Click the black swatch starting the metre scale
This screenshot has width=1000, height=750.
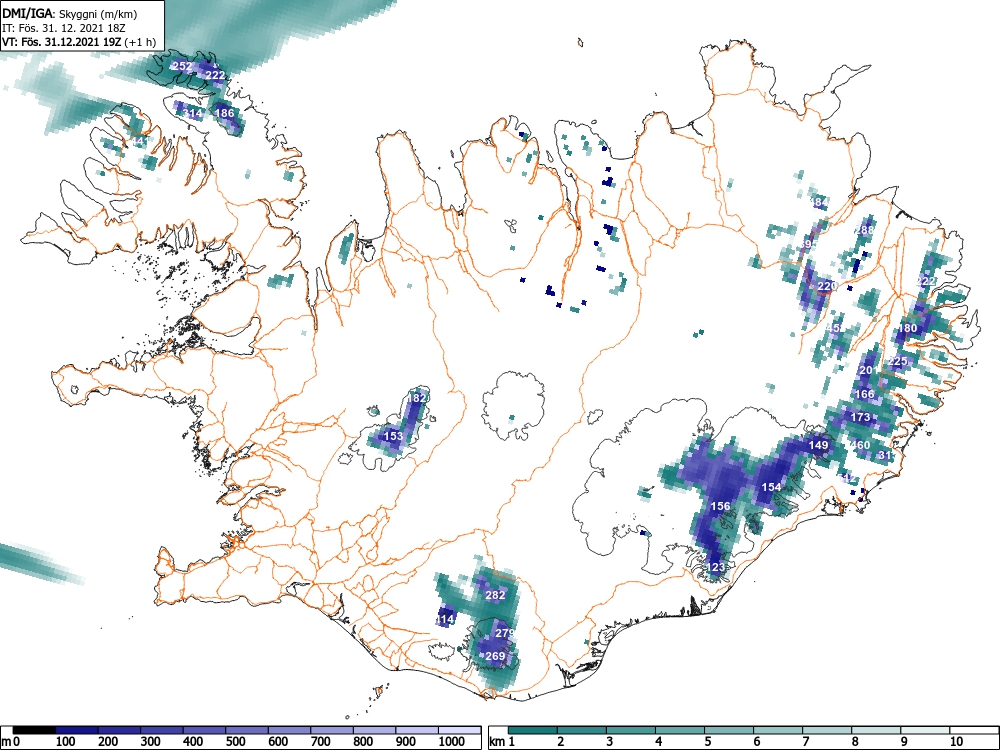point(34,730)
